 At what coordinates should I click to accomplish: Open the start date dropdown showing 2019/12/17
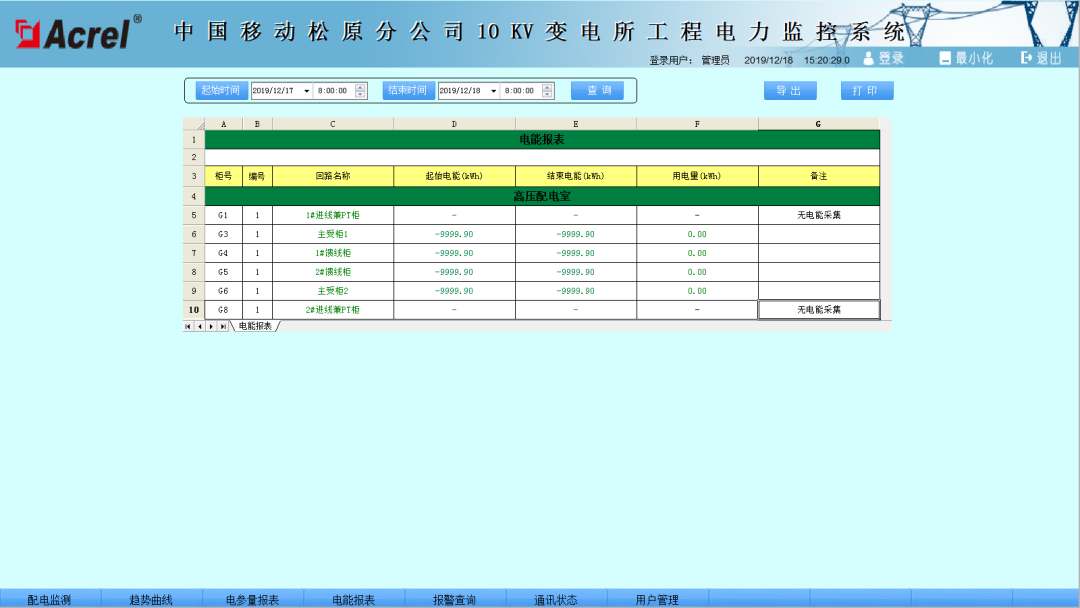307,90
